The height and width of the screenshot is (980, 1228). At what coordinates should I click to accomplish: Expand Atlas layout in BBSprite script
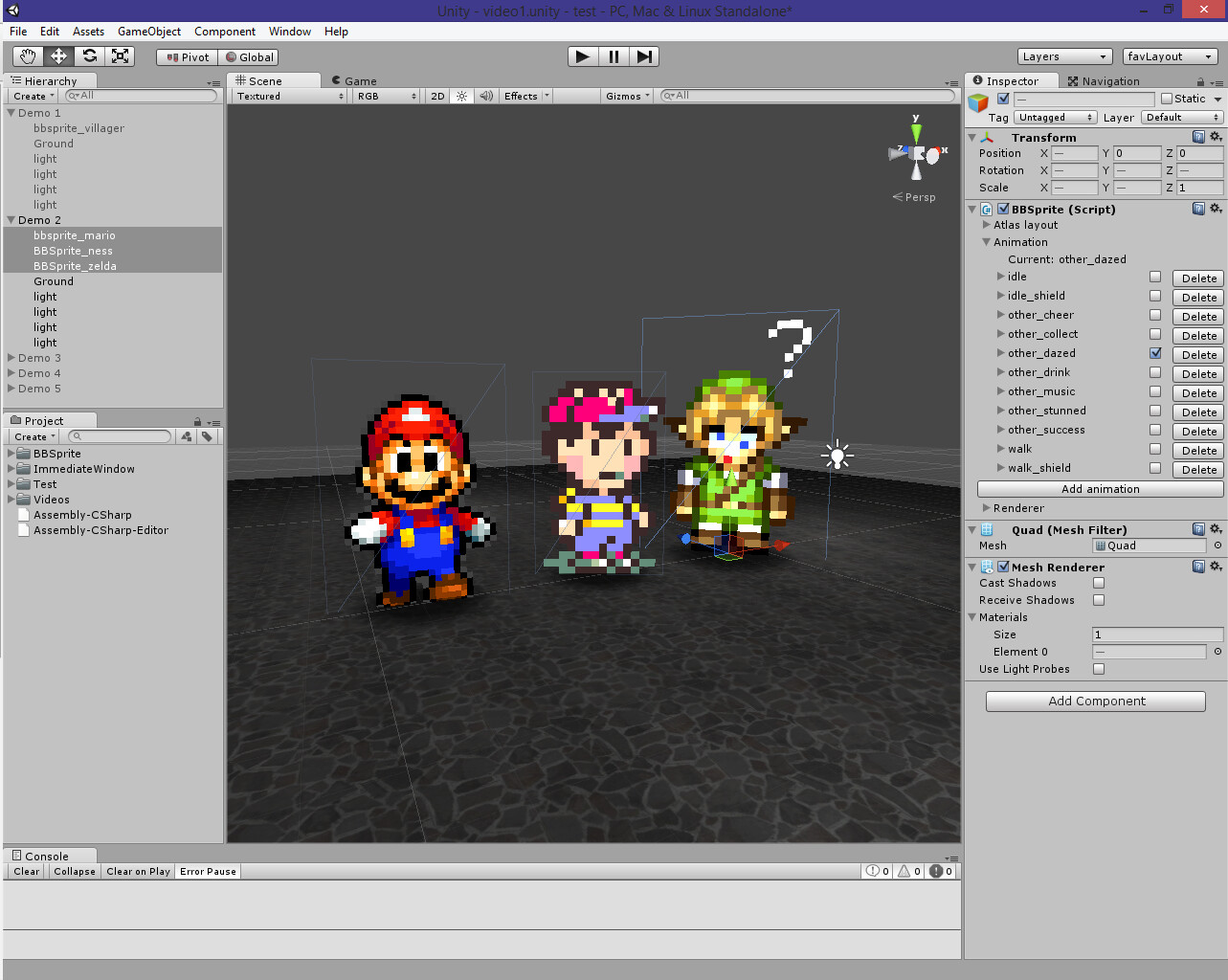click(987, 225)
